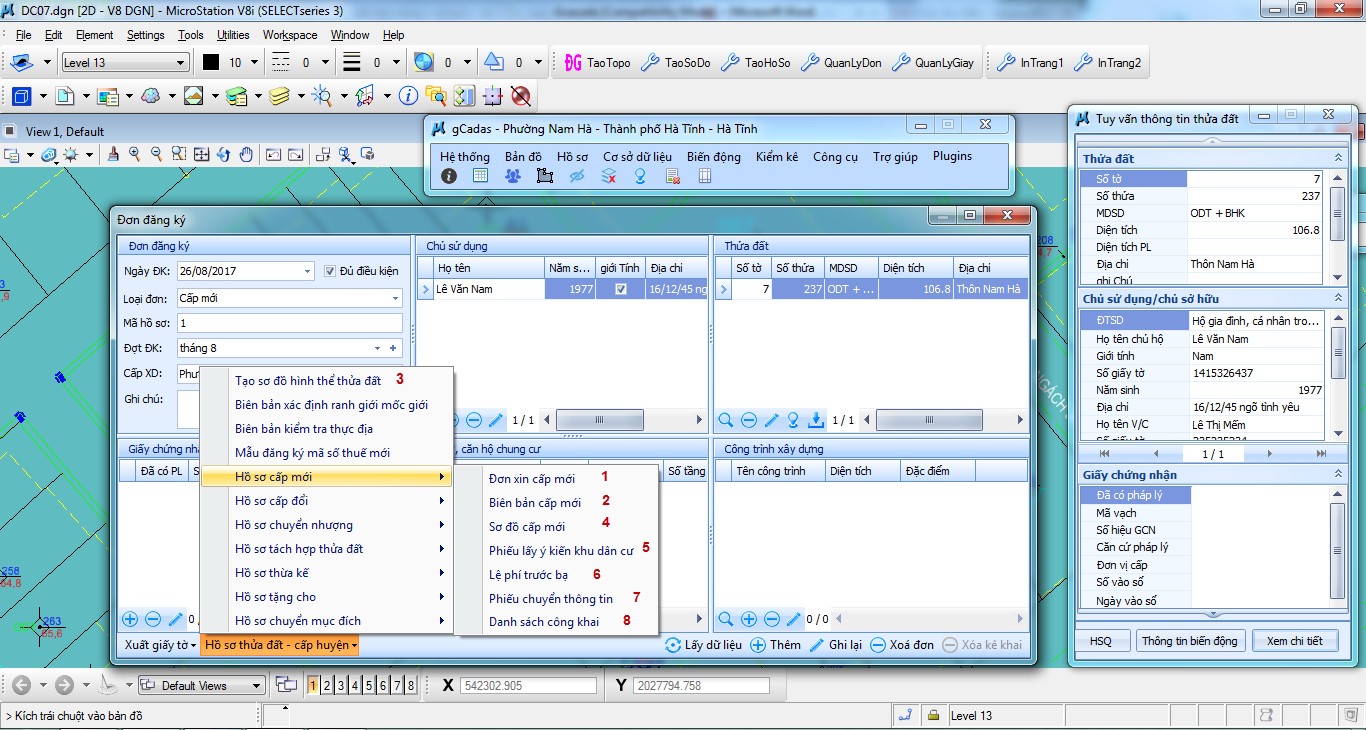Click the black active color swatch
Viewport: 1366px width, 730px height.
point(211,63)
